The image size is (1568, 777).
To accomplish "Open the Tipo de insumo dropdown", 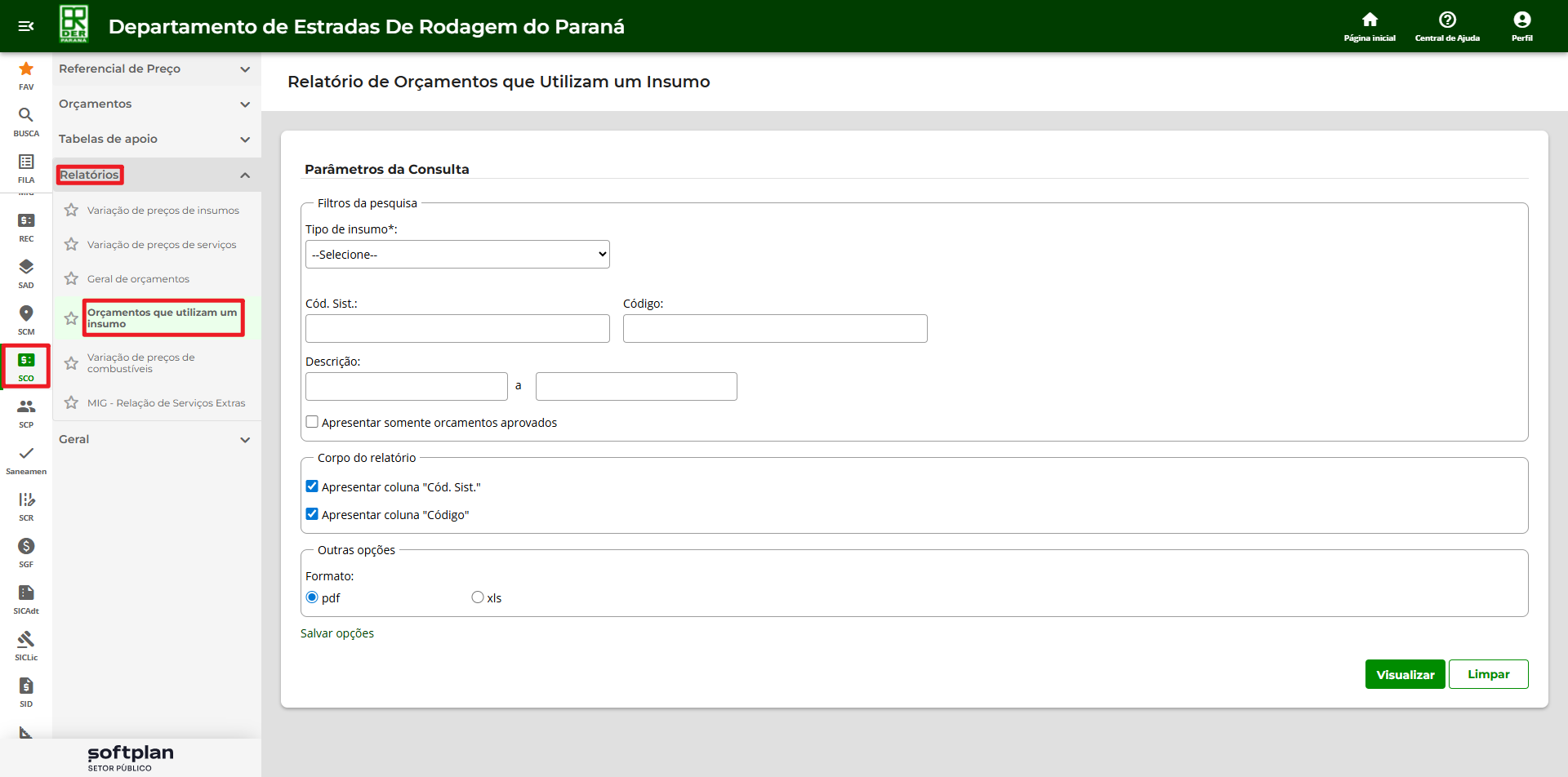I will click(457, 255).
